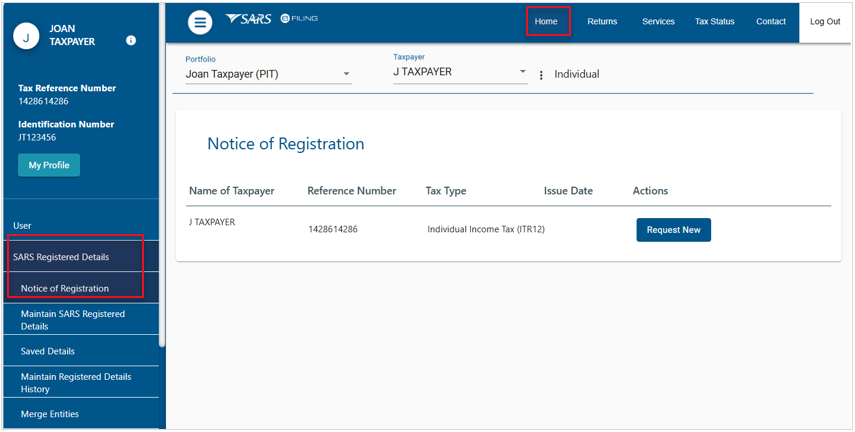The image size is (855, 432).
Task: Expand the Taxpayer dropdown arrow
Action: point(522,71)
